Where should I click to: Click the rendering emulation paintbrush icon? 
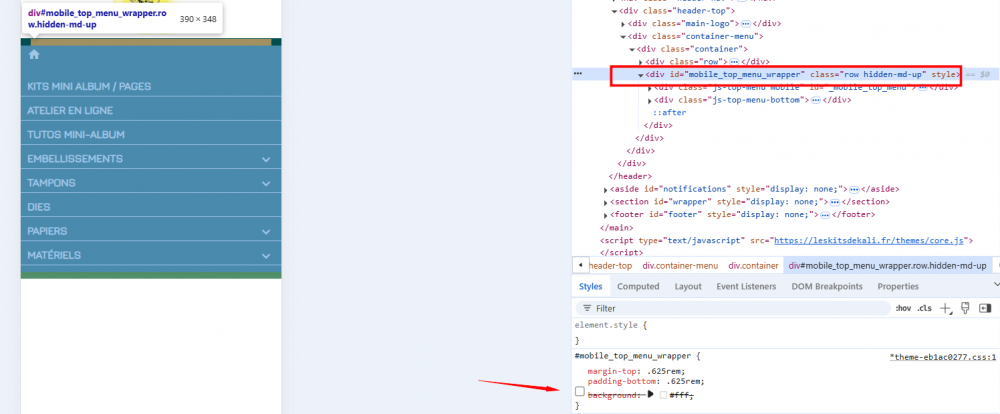point(965,308)
